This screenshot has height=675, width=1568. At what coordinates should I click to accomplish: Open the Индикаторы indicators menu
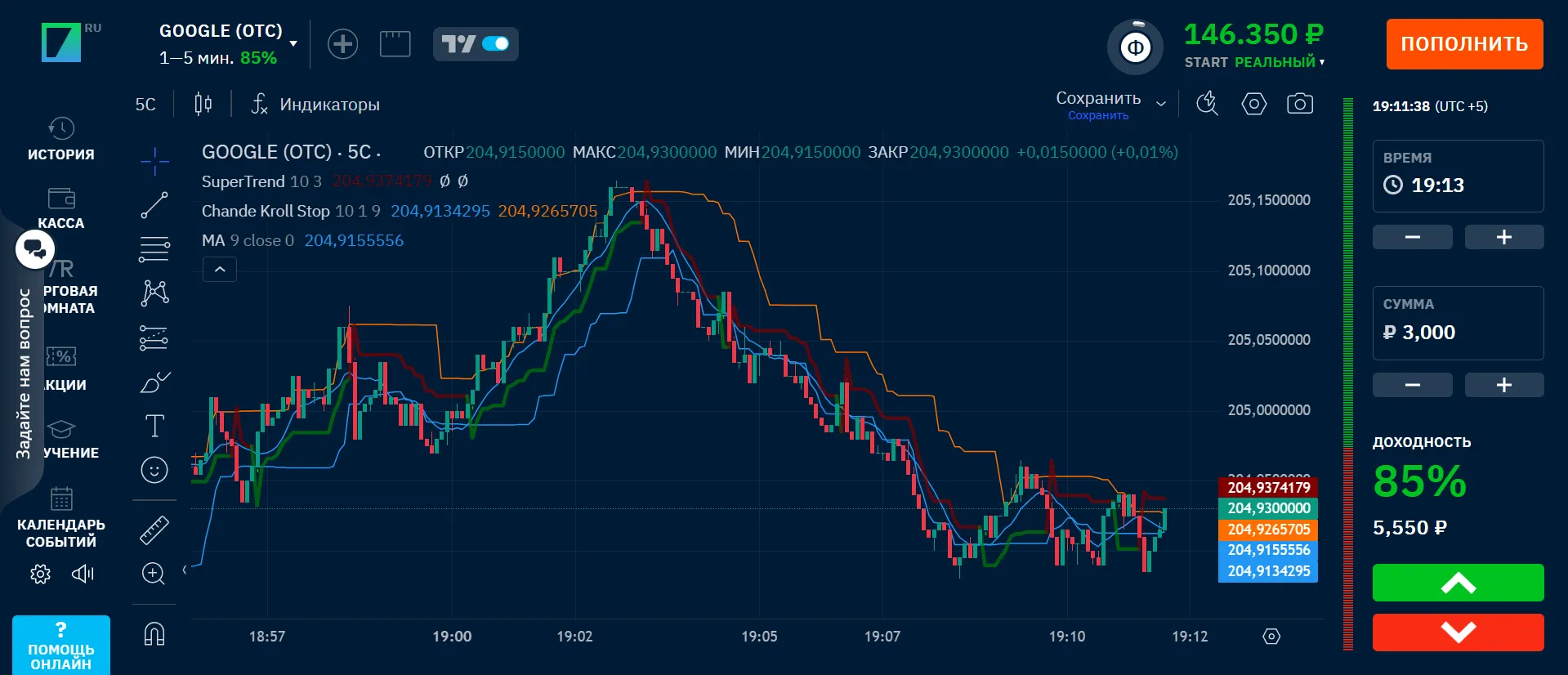[x=315, y=105]
